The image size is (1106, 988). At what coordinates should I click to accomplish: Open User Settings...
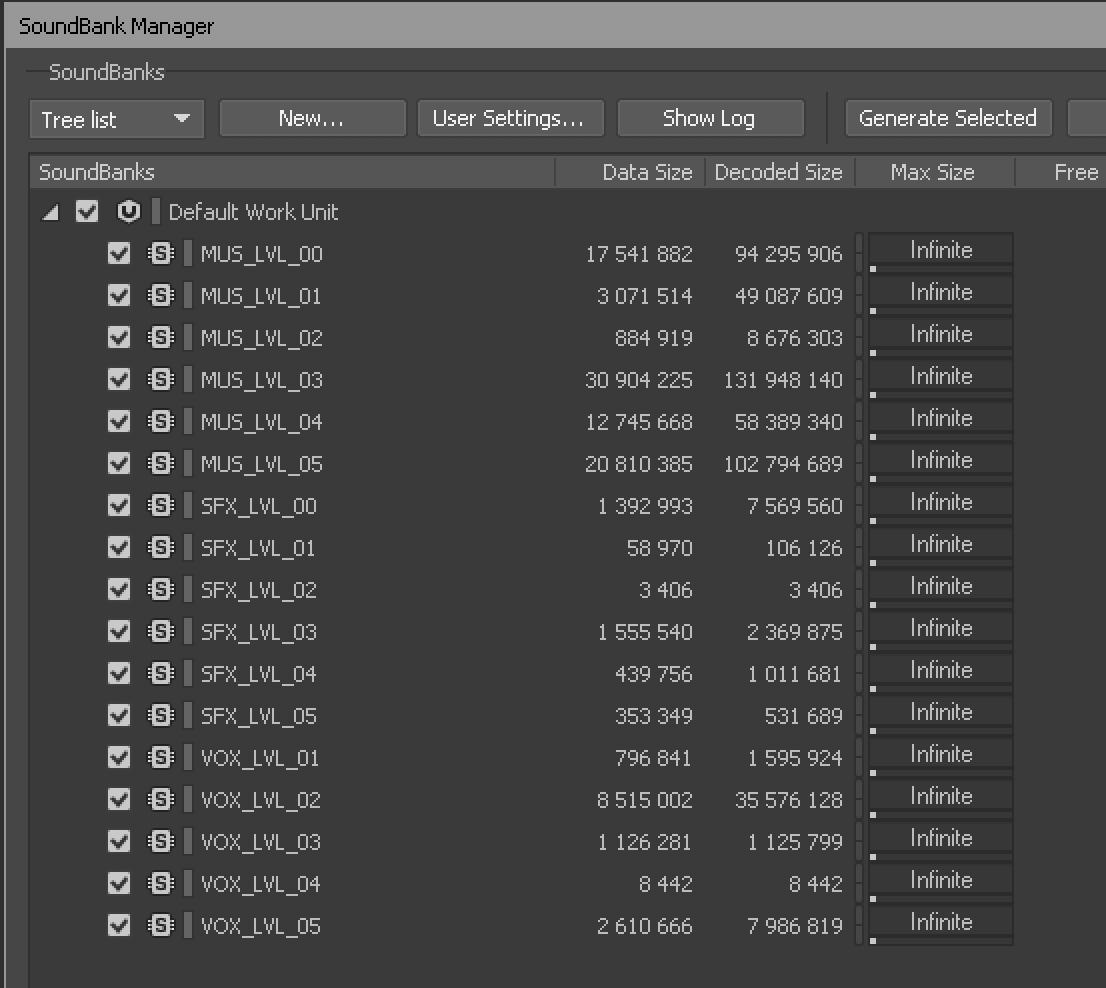(x=511, y=118)
